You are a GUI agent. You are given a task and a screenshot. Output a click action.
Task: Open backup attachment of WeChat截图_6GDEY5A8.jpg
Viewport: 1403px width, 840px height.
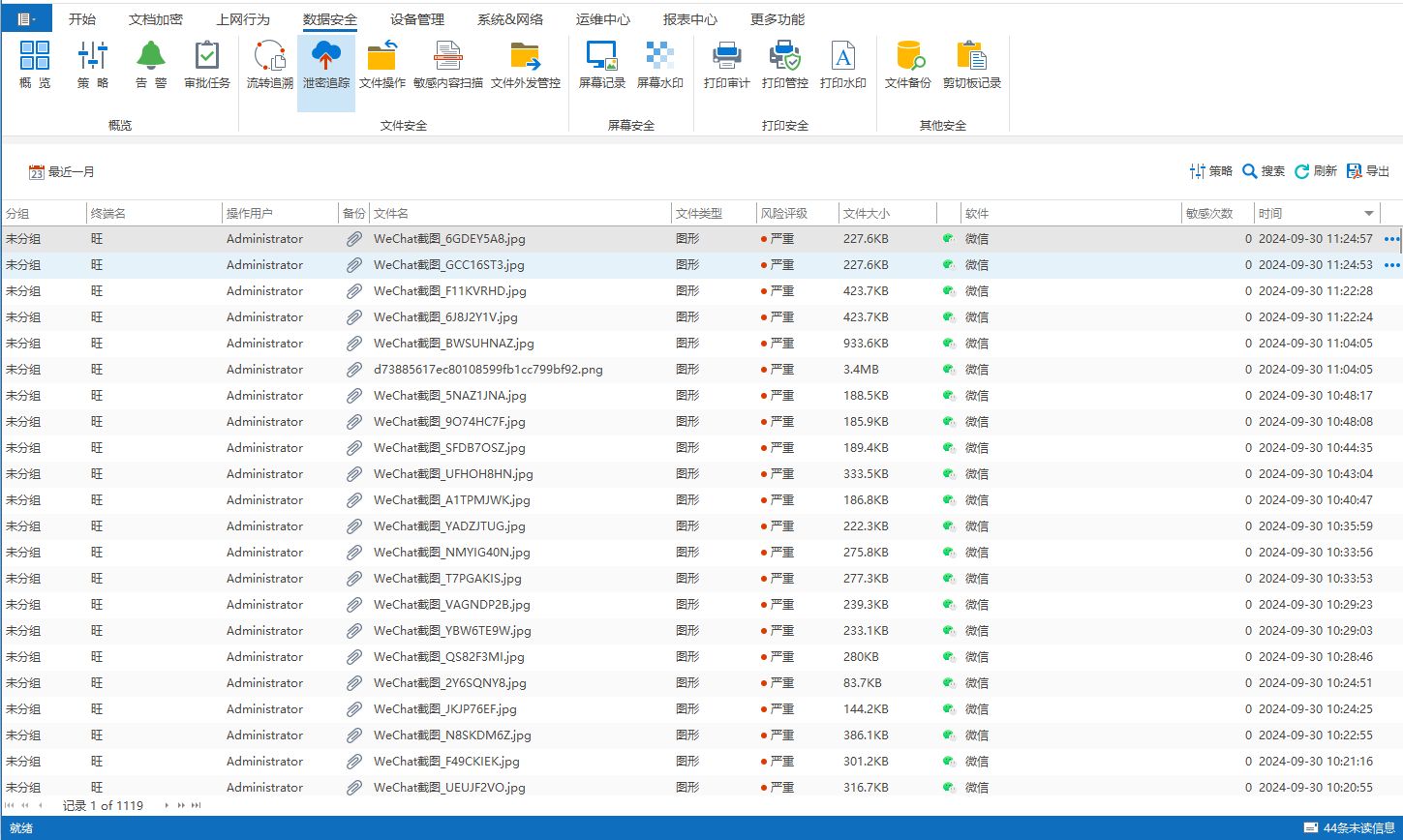354,239
